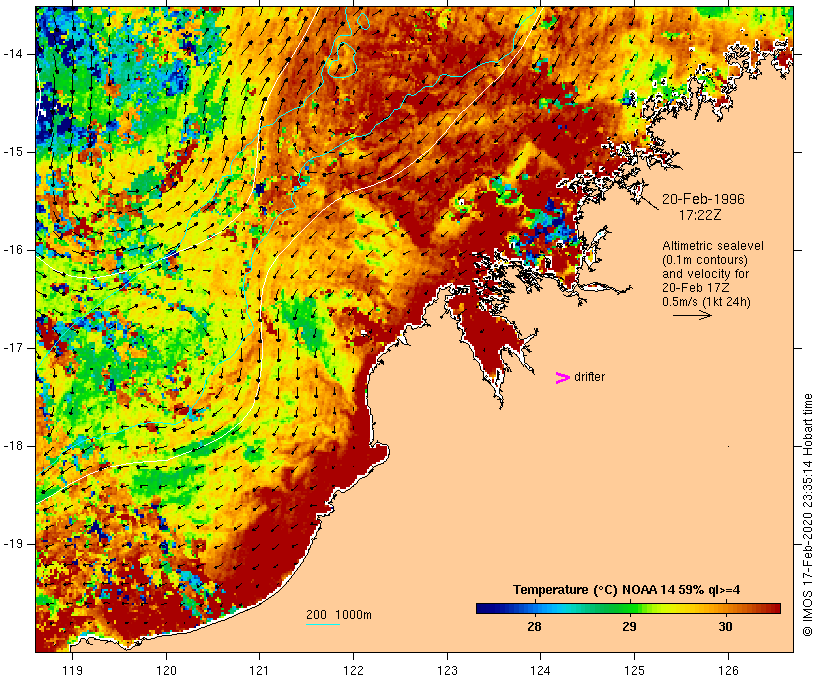Image resolution: width=820 pixels, height=680 pixels.
Task: Click the '30' color bar value
Action: [725, 626]
